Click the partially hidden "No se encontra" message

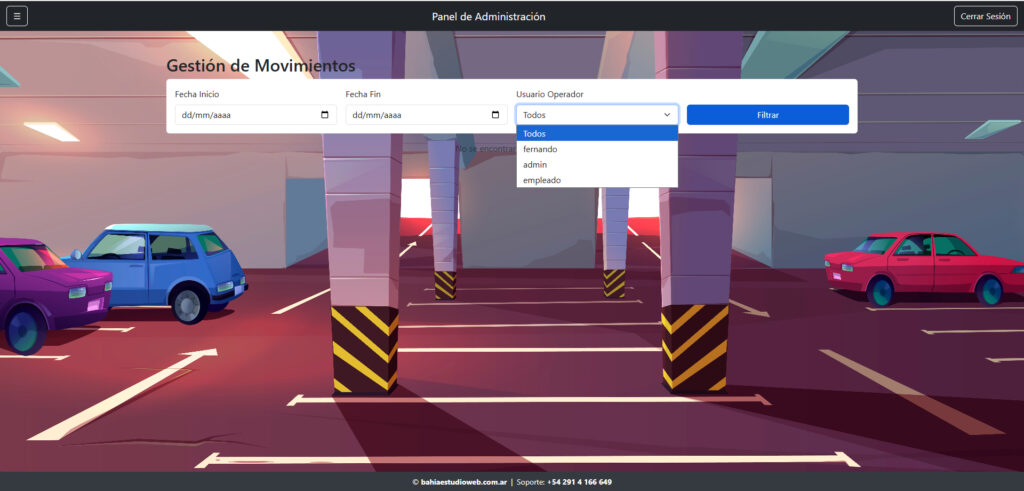[x=485, y=148]
